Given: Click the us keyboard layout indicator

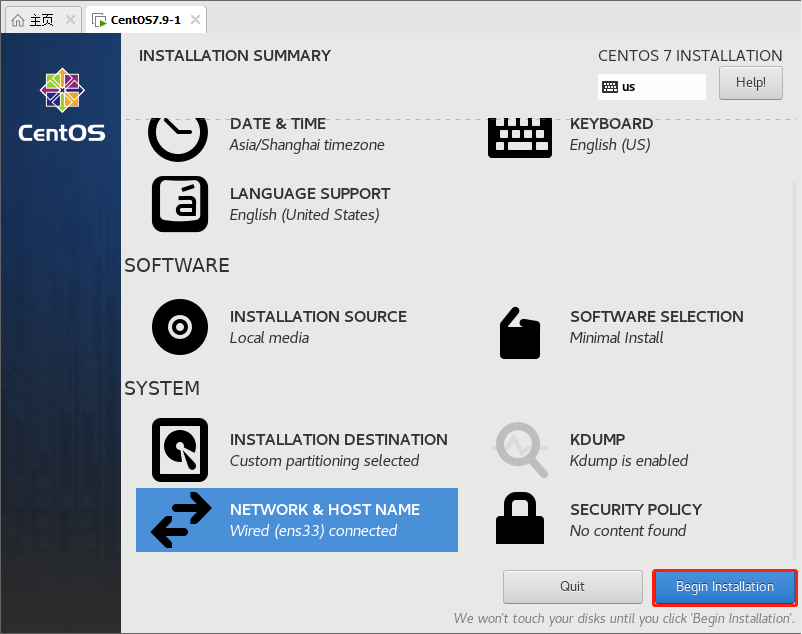Looking at the screenshot, I should pyautogui.click(x=652, y=87).
